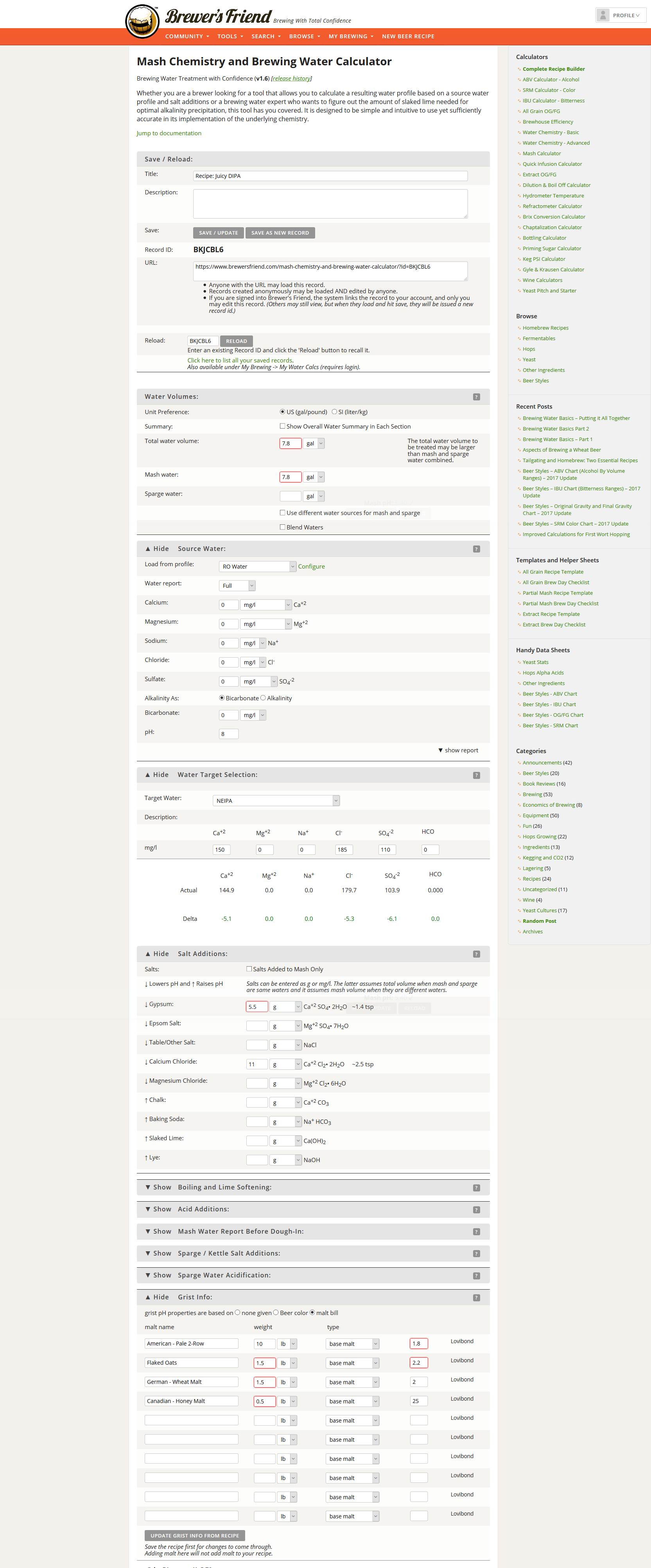The width and height of the screenshot is (651, 1568).
Task: Enable Blend Waters checkbox
Action: click(282, 527)
